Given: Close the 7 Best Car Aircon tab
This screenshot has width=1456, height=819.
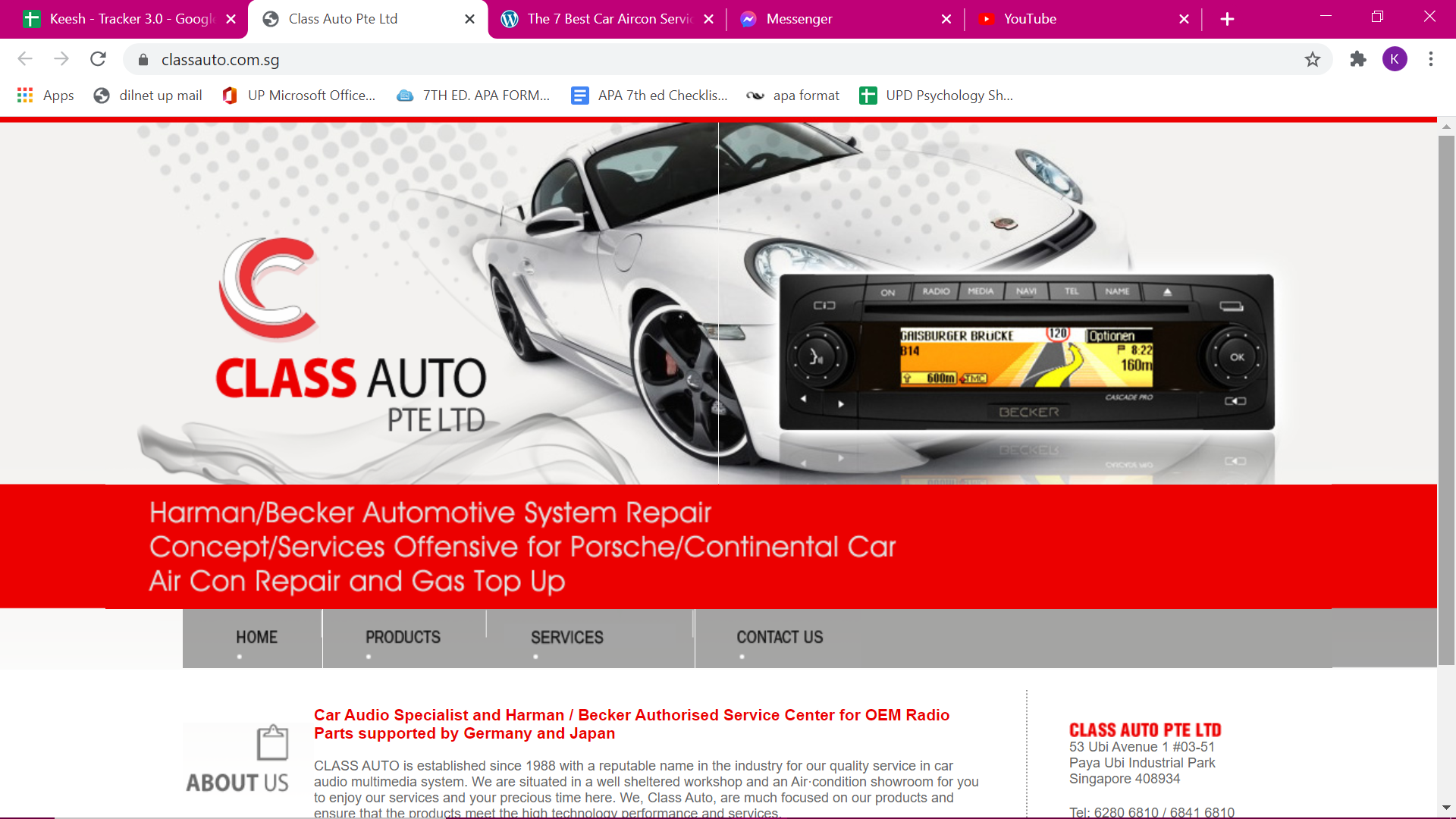Looking at the screenshot, I should (708, 19).
